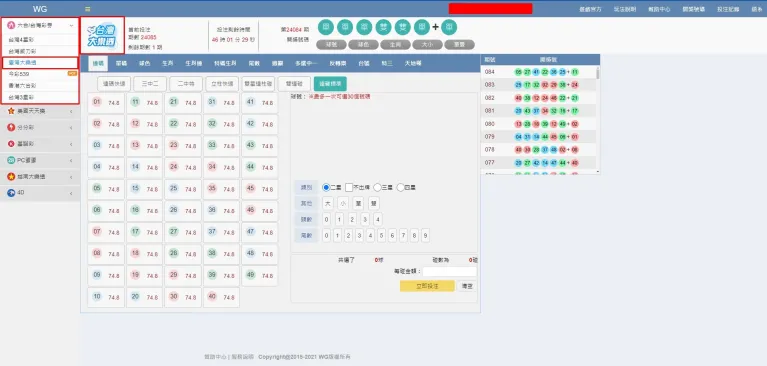Pick number ball 33
Image resolution: width=767 pixels, height=366 pixels.
tap(212, 145)
